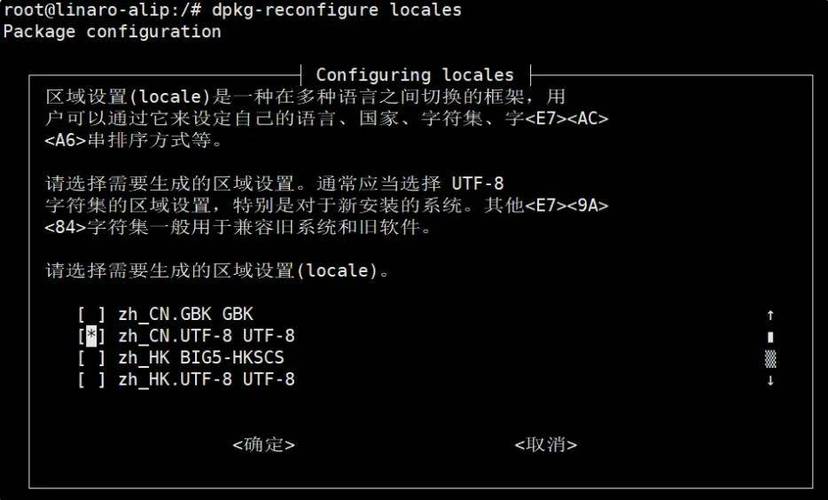828x500 pixels.
Task: Click the 请选择需要生成的区域设置(locale) prompt line
Action: 217,271
